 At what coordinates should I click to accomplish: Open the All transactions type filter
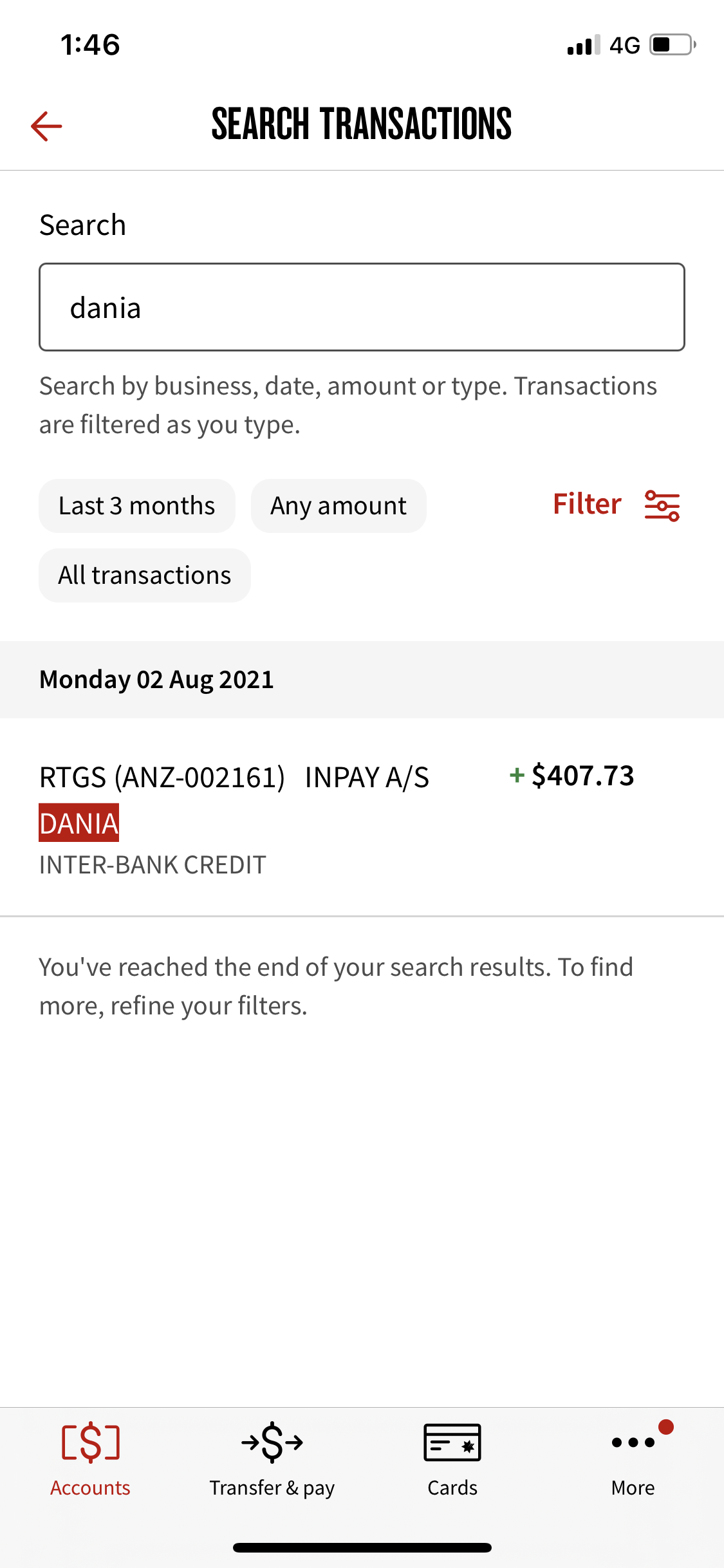[145, 575]
